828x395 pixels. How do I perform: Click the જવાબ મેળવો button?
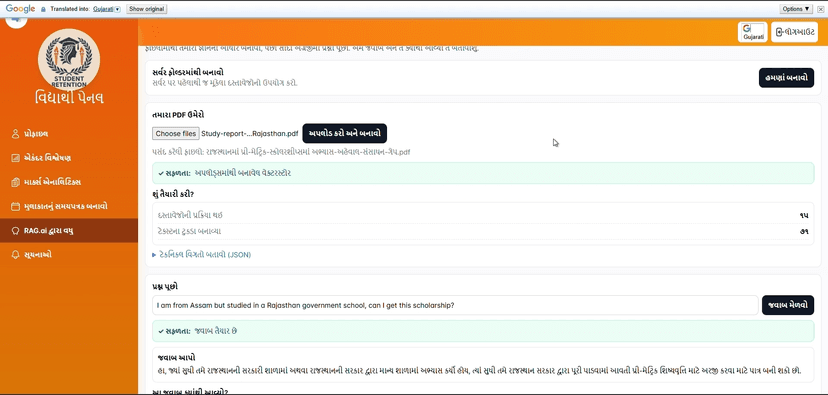[x=788, y=305]
